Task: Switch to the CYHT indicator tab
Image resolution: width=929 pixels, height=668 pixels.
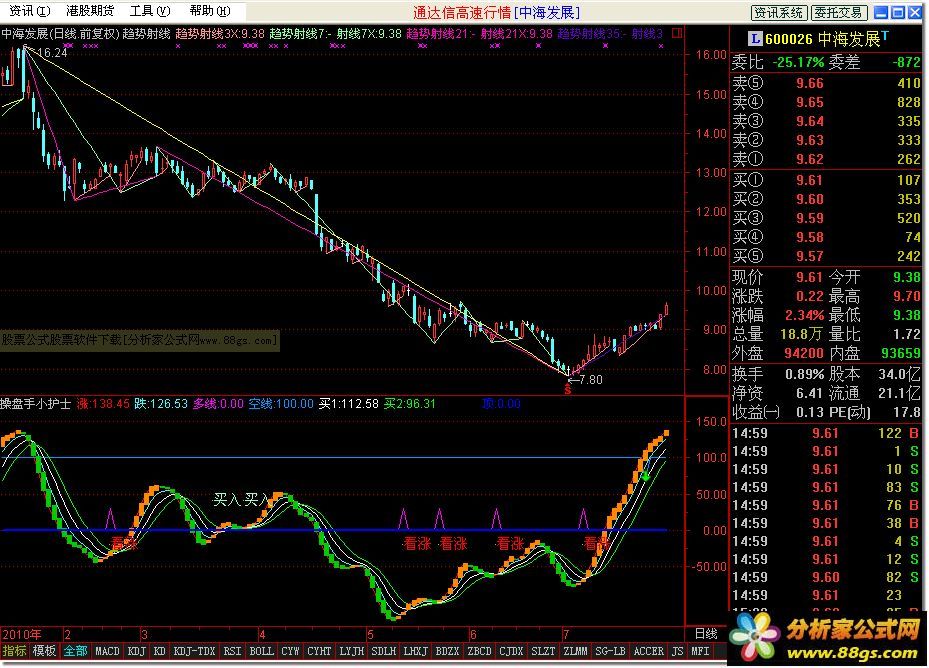Action: click(x=319, y=651)
